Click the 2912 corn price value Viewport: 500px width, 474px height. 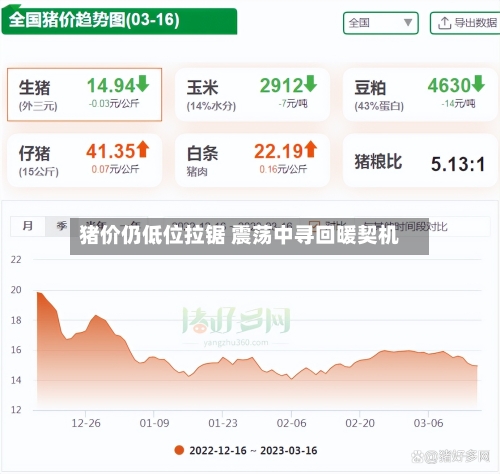click(x=281, y=85)
